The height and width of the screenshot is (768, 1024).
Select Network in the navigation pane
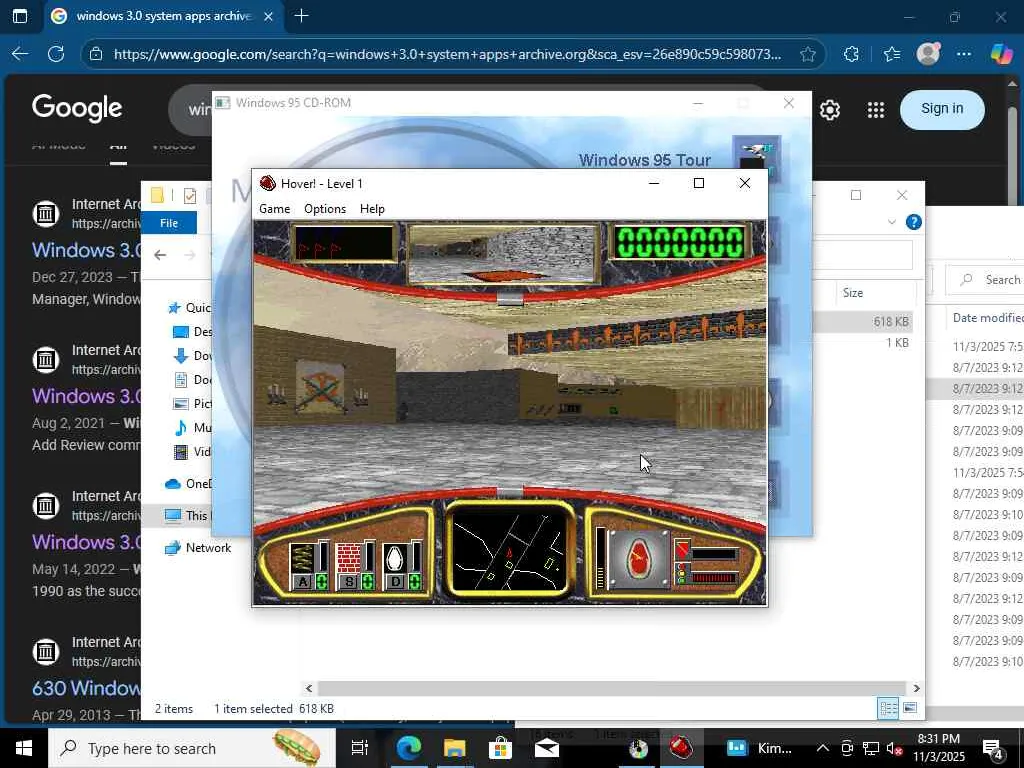[x=199, y=548]
